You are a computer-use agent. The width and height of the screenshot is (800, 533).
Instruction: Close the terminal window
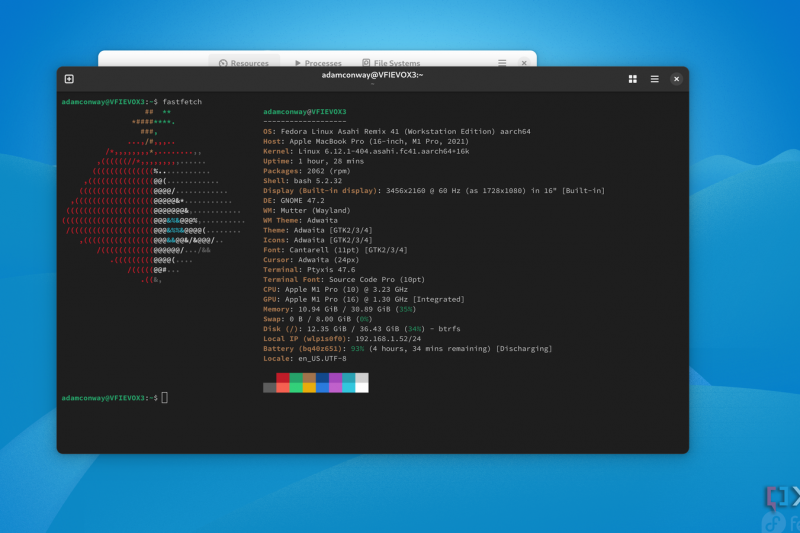(x=677, y=79)
